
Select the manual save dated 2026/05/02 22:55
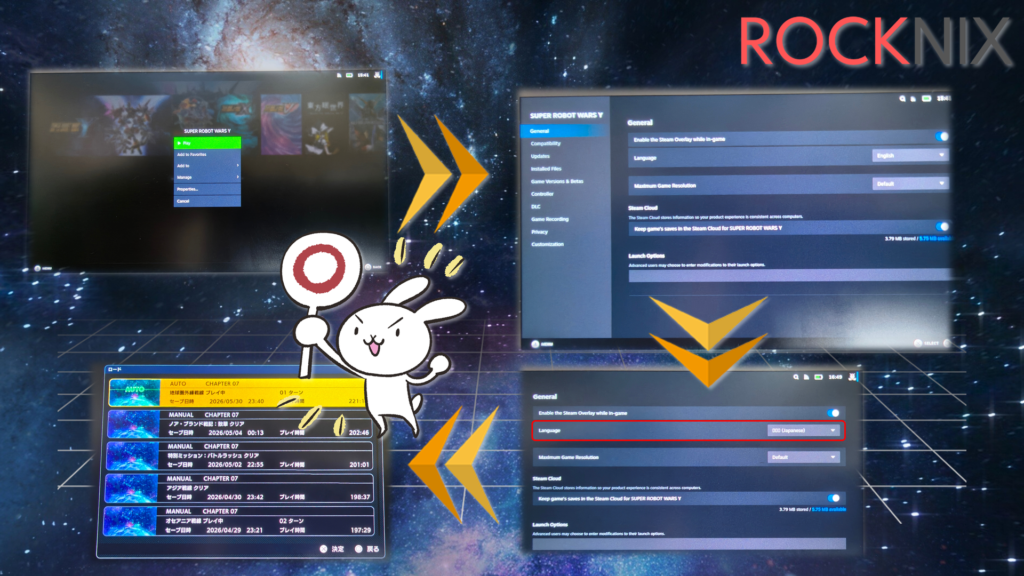[240, 456]
